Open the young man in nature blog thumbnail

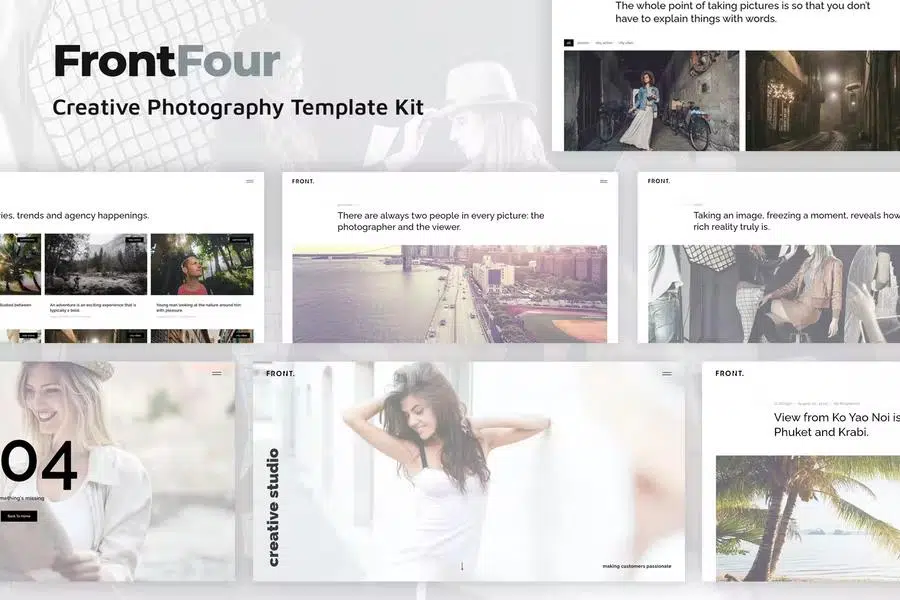coord(202,265)
